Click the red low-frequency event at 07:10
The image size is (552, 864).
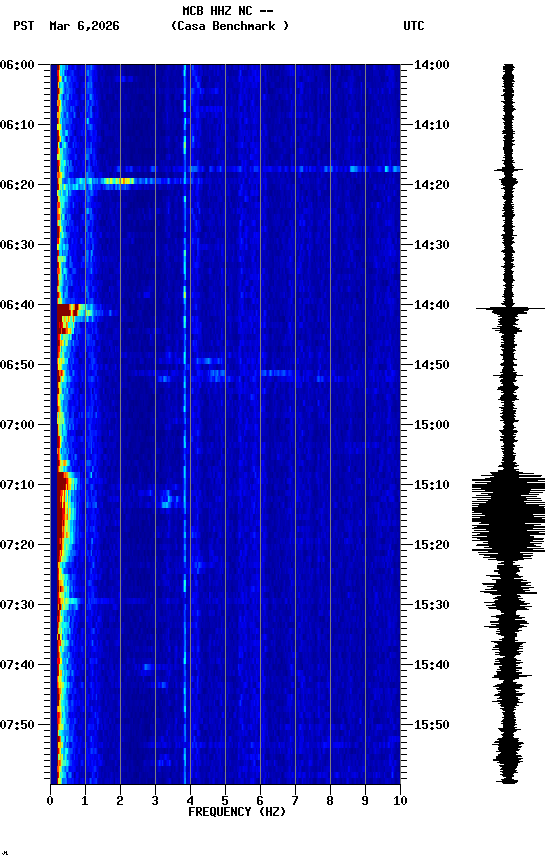click(x=64, y=480)
